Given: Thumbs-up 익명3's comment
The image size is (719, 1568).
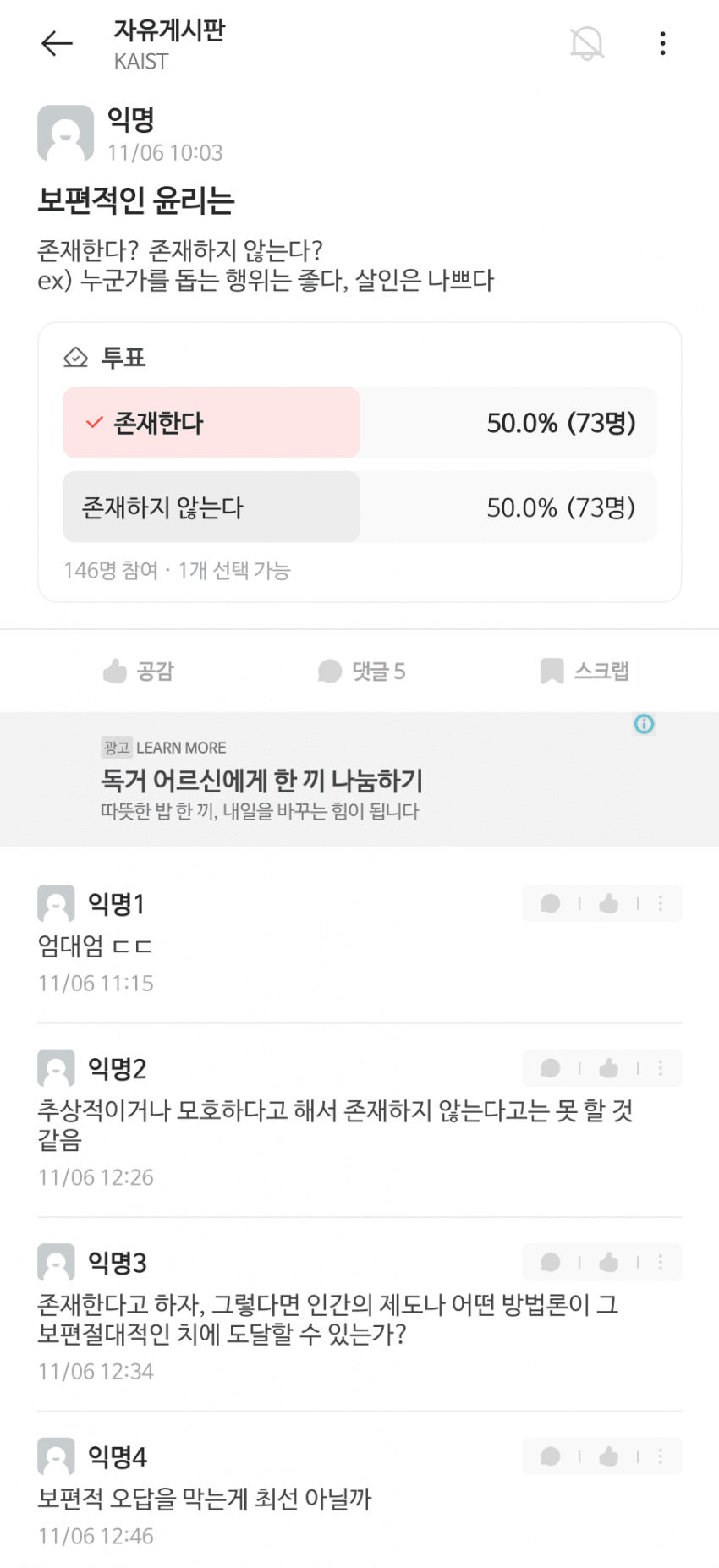Looking at the screenshot, I should [x=608, y=1263].
